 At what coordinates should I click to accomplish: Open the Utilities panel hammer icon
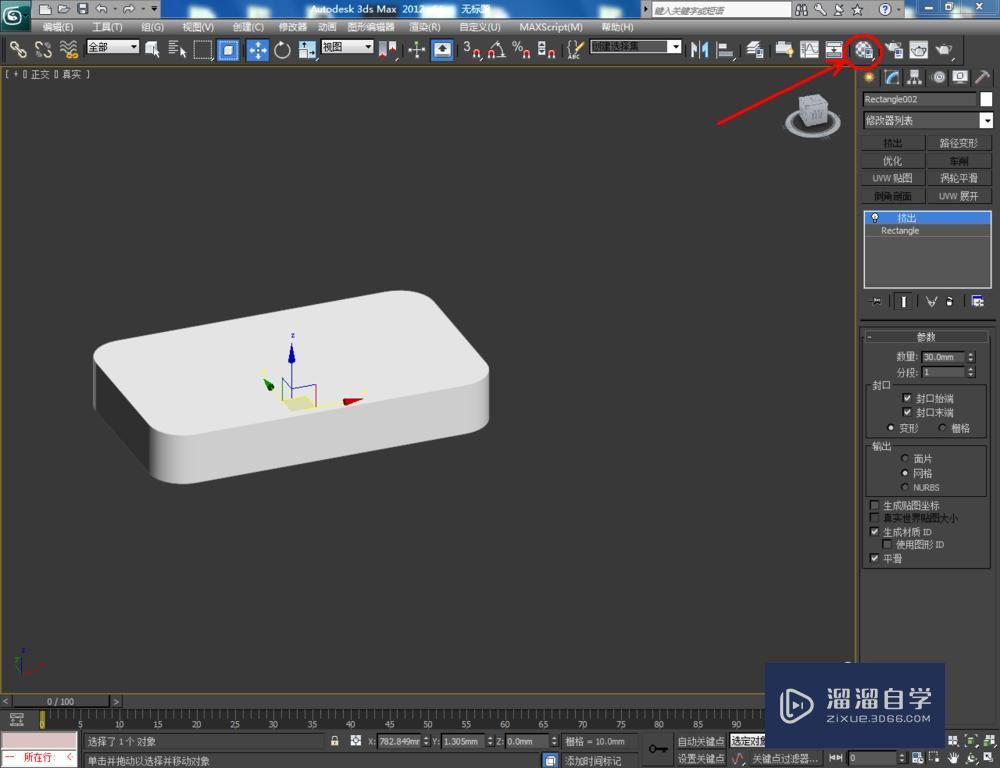tap(982, 78)
